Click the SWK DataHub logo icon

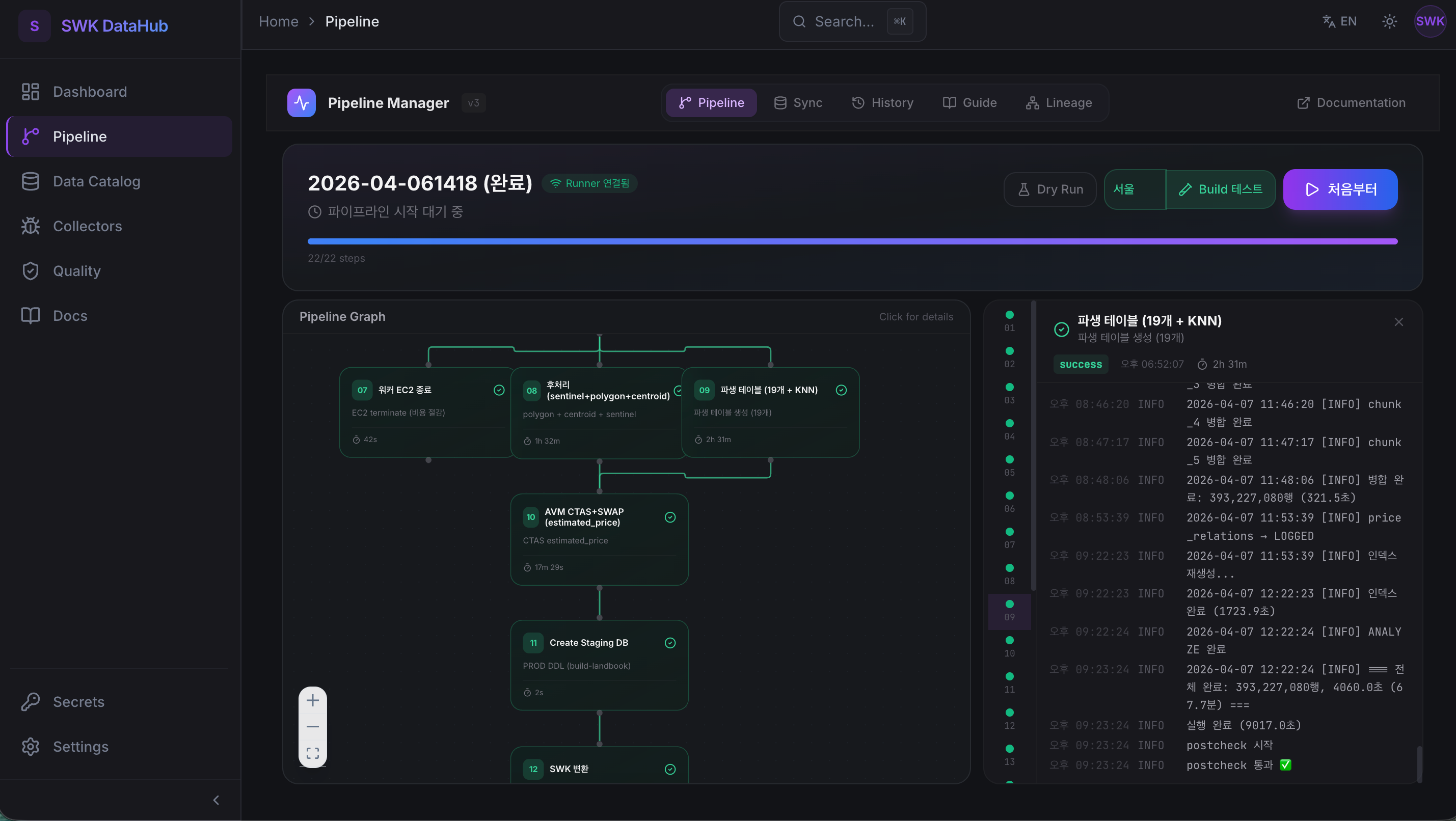[35, 25]
